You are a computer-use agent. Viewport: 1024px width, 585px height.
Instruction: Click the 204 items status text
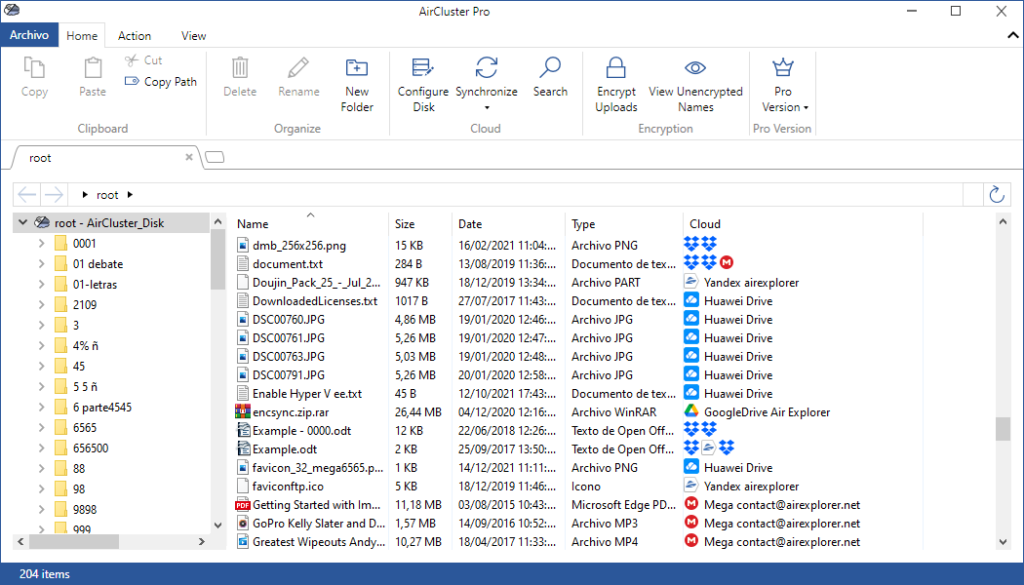click(44, 574)
